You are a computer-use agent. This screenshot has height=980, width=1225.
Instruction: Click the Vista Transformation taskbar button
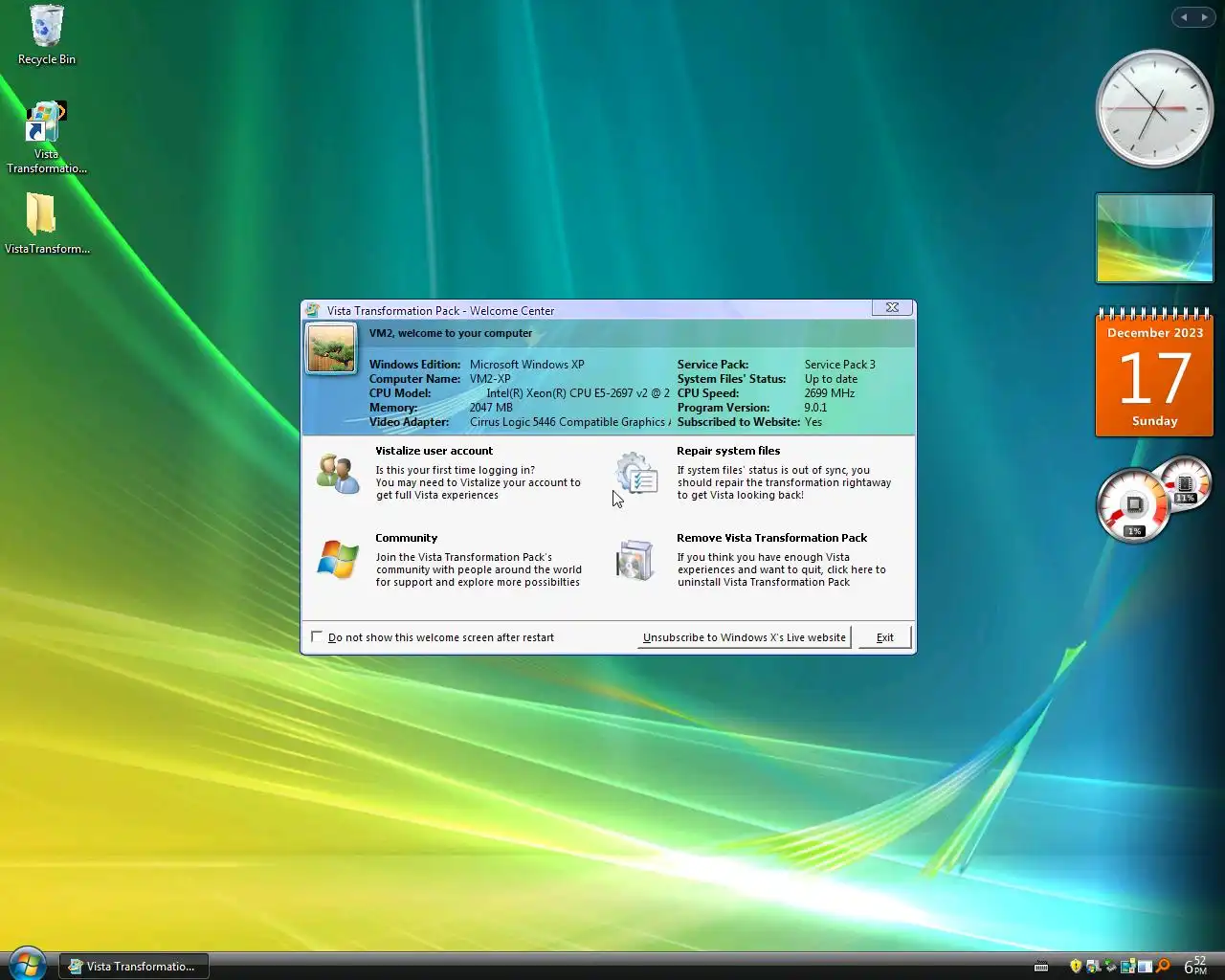pyautogui.click(x=133, y=966)
